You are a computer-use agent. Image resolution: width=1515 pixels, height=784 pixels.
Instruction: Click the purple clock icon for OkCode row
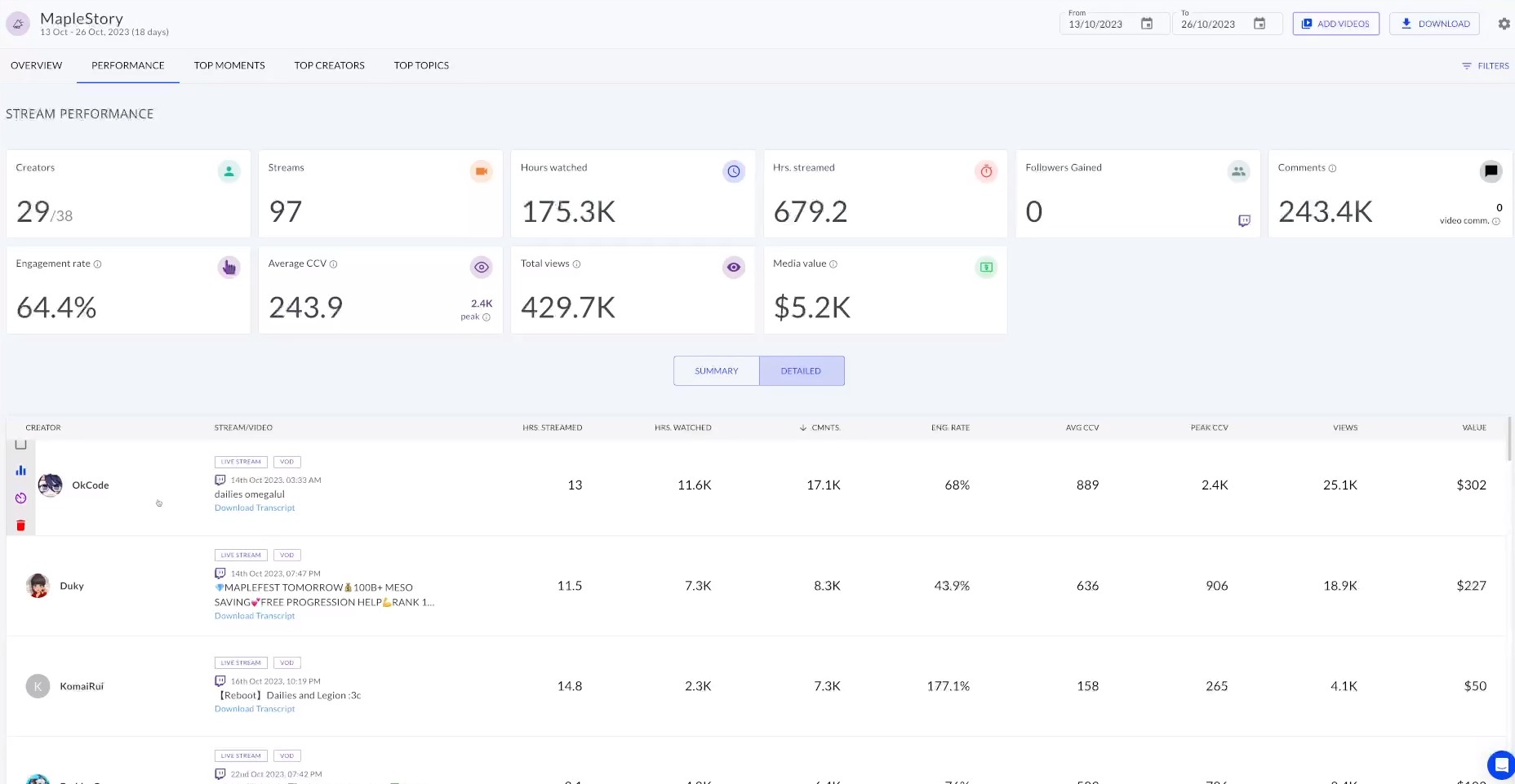coord(21,498)
